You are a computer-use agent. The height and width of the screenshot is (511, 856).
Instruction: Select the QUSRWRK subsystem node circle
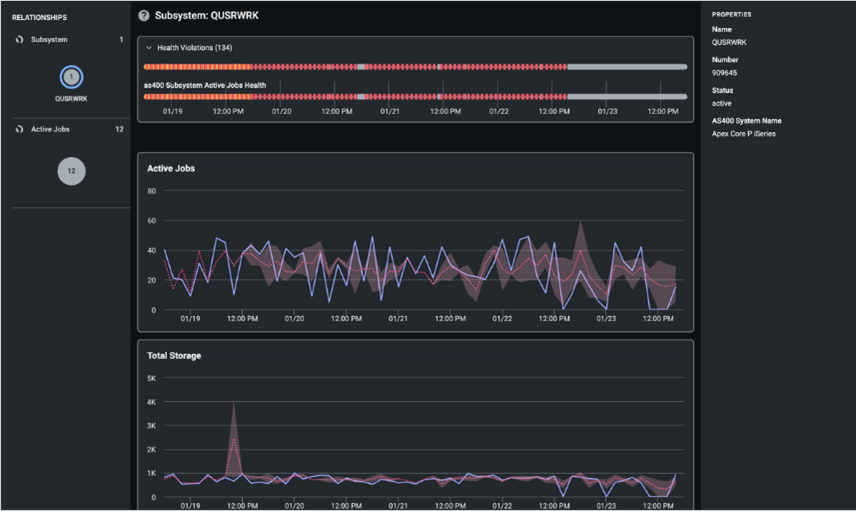[71, 77]
